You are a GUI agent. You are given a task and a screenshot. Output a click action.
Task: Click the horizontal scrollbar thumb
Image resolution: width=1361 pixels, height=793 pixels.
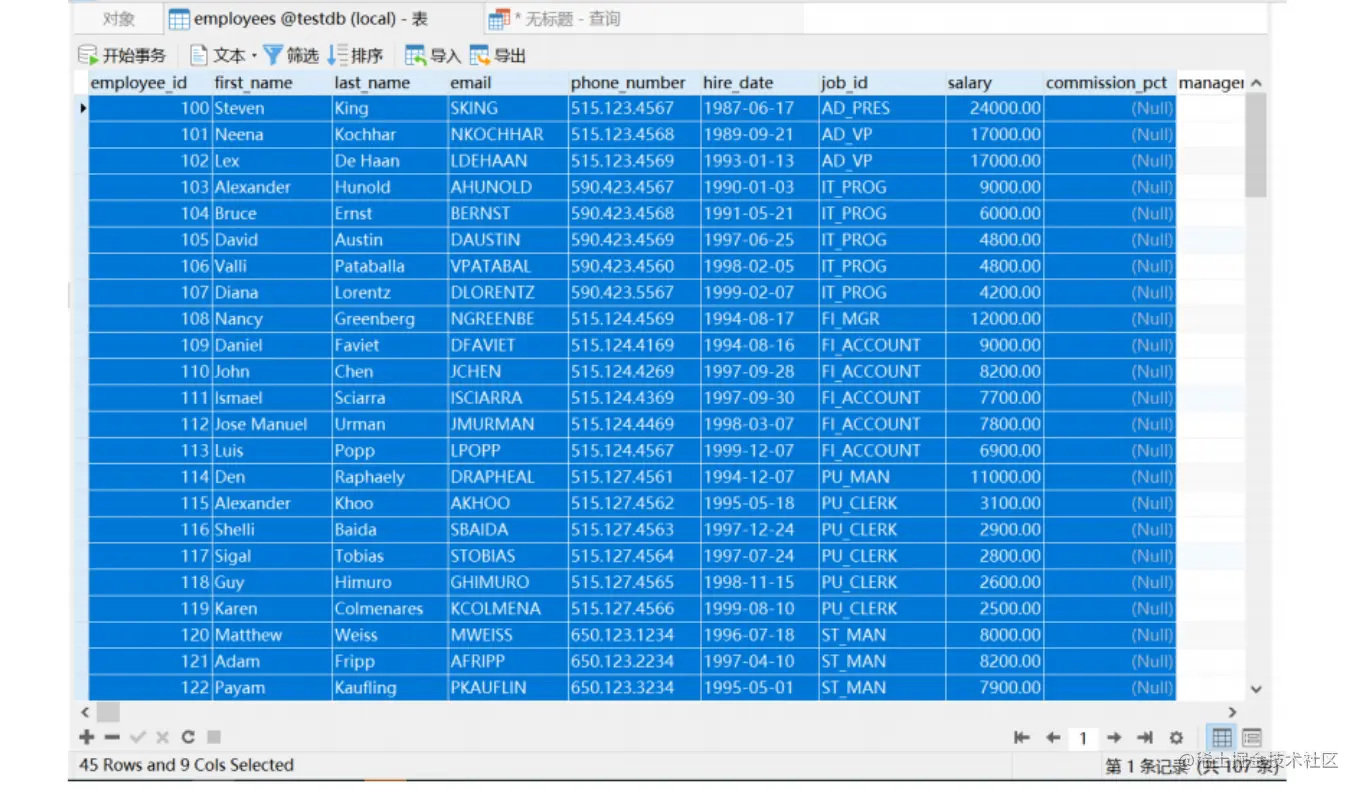click(108, 712)
